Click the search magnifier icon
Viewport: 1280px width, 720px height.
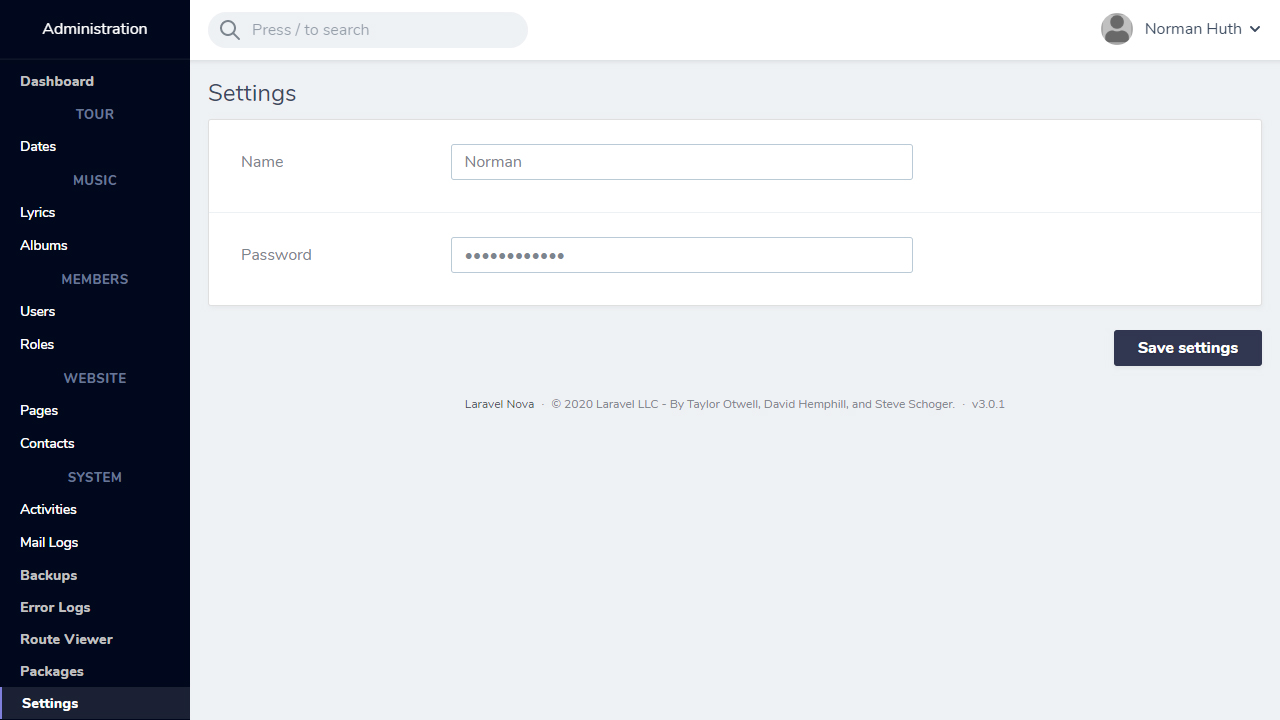point(230,30)
